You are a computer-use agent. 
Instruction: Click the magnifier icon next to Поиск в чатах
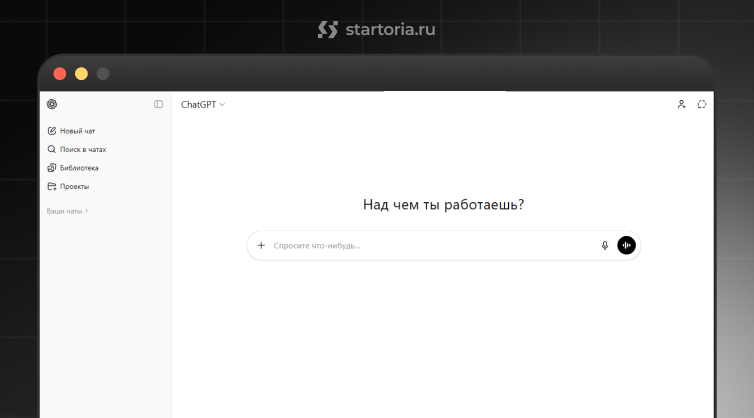[x=52, y=150]
